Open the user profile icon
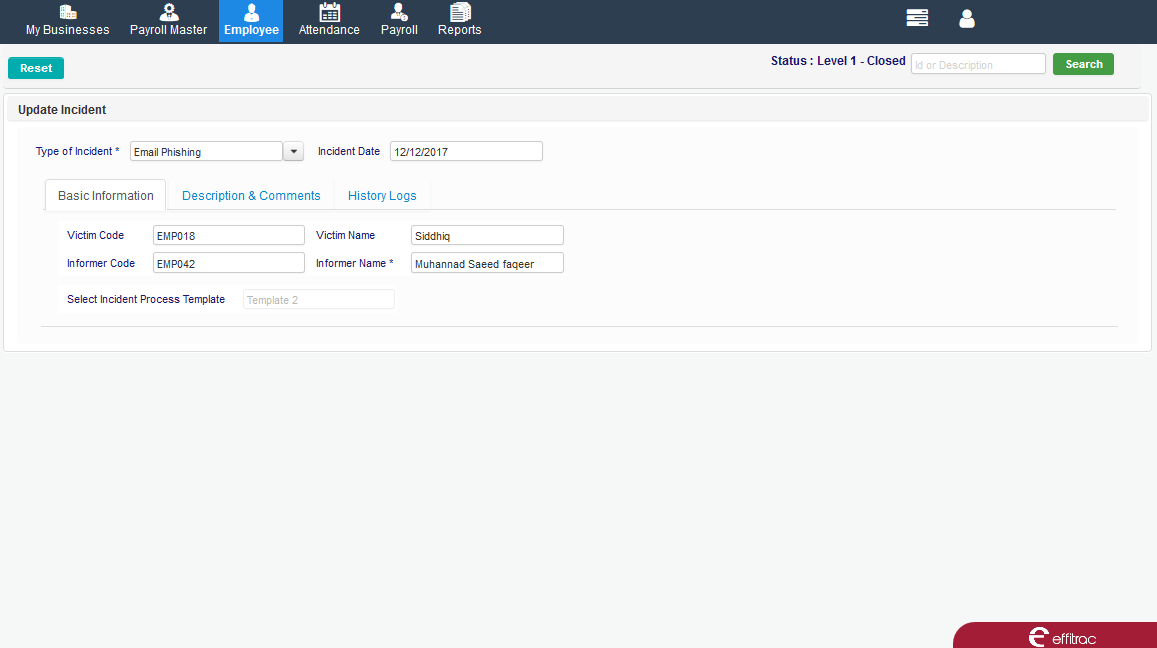 coord(966,18)
